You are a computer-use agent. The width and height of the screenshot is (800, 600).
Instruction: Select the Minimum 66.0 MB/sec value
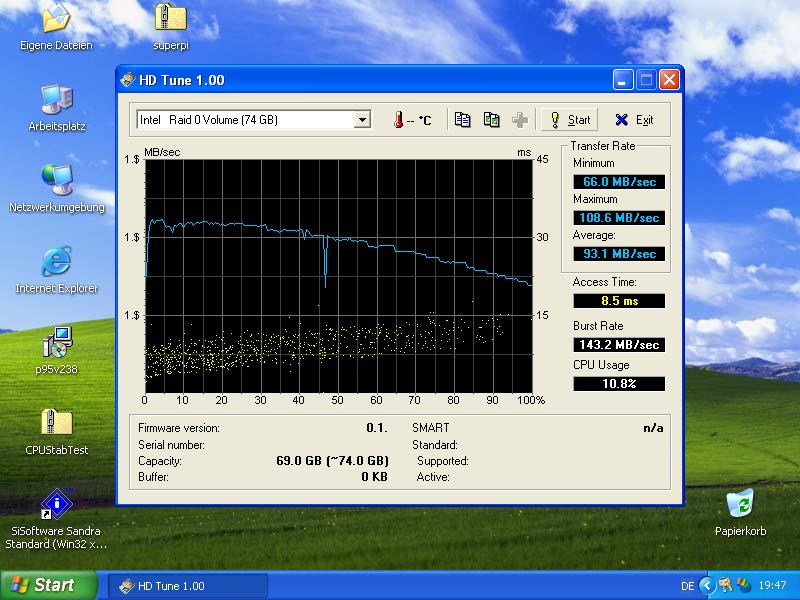619,182
